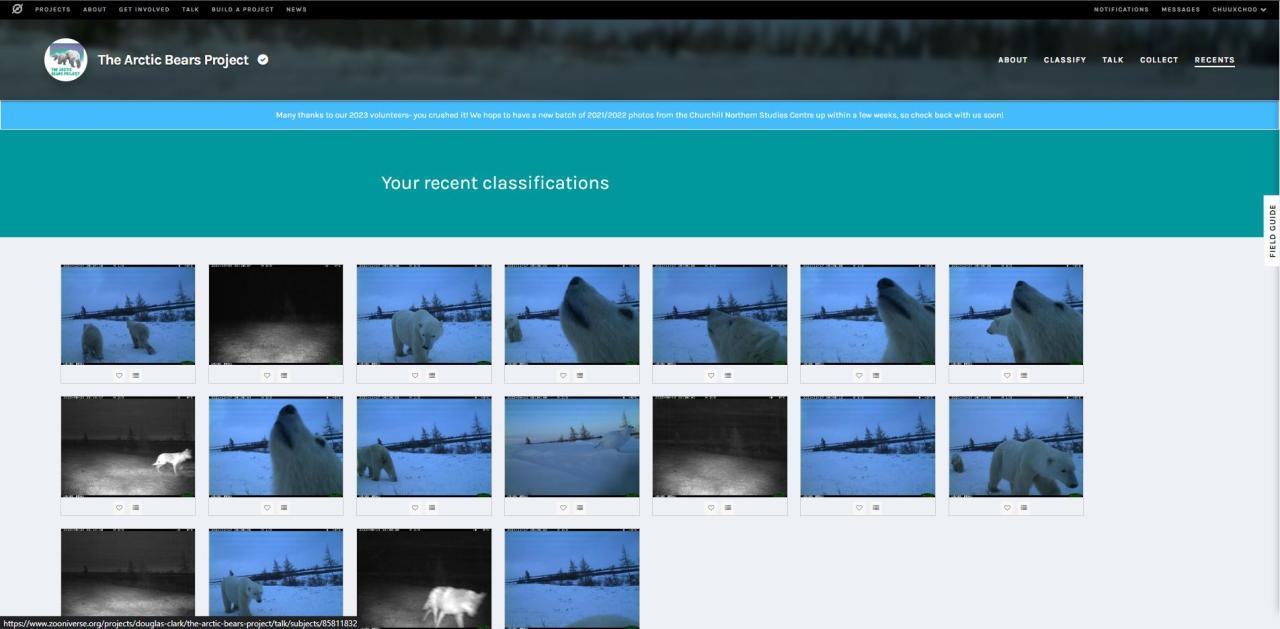Favorite the third photo in the second row
Viewport: 1280px width, 629px height.
coord(415,508)
